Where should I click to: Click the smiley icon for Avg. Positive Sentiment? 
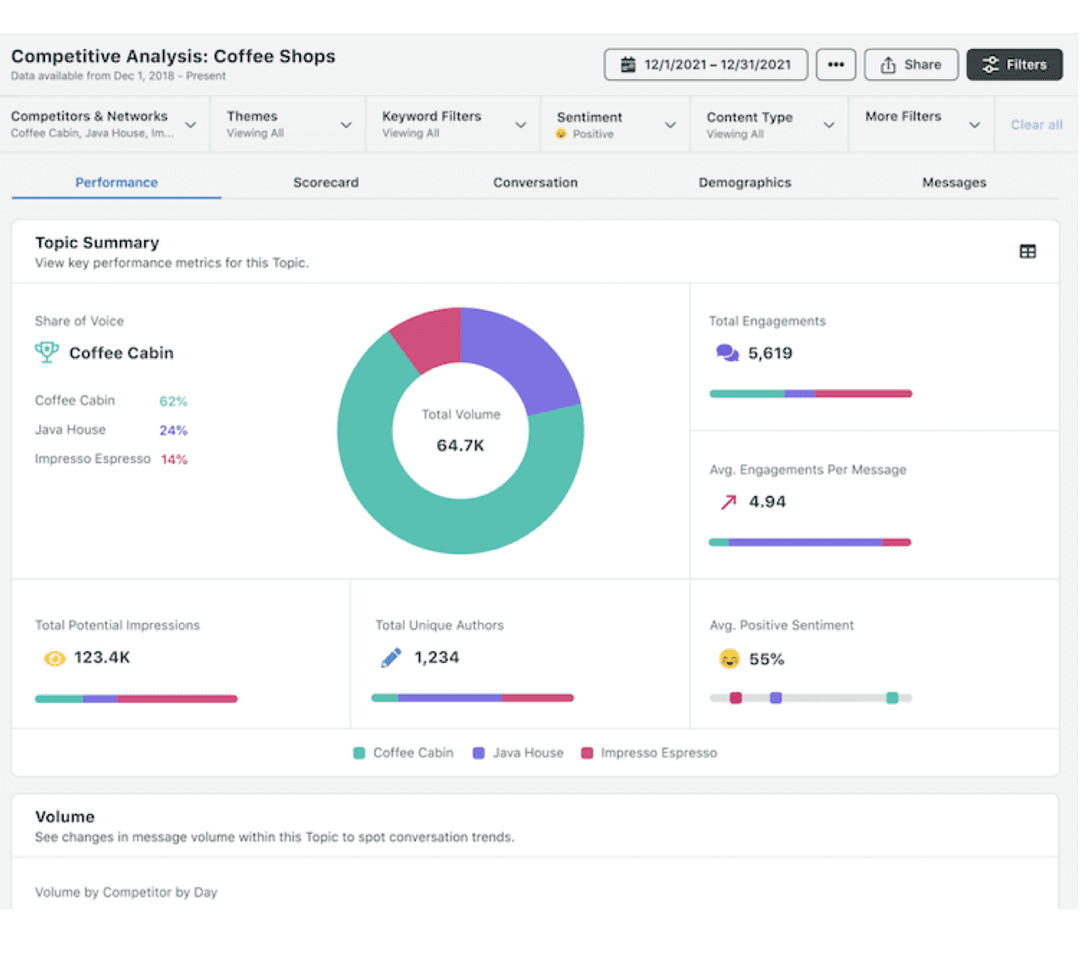[729, 659]
